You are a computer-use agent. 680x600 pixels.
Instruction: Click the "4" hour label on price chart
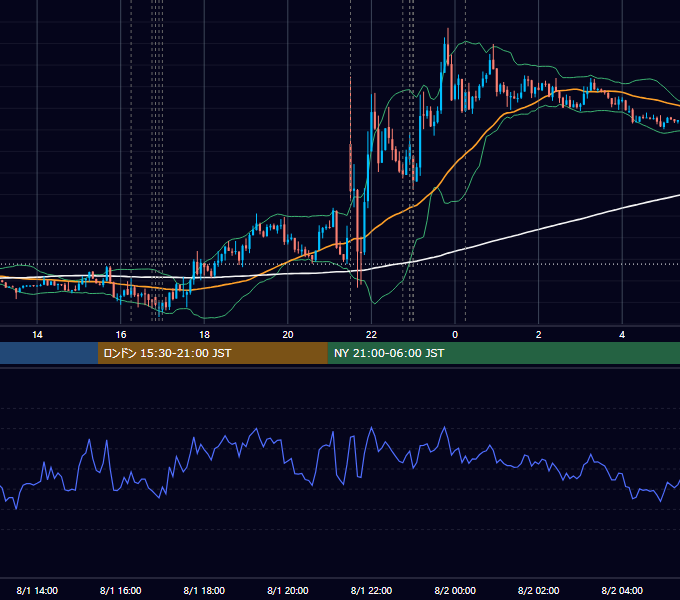622,335
